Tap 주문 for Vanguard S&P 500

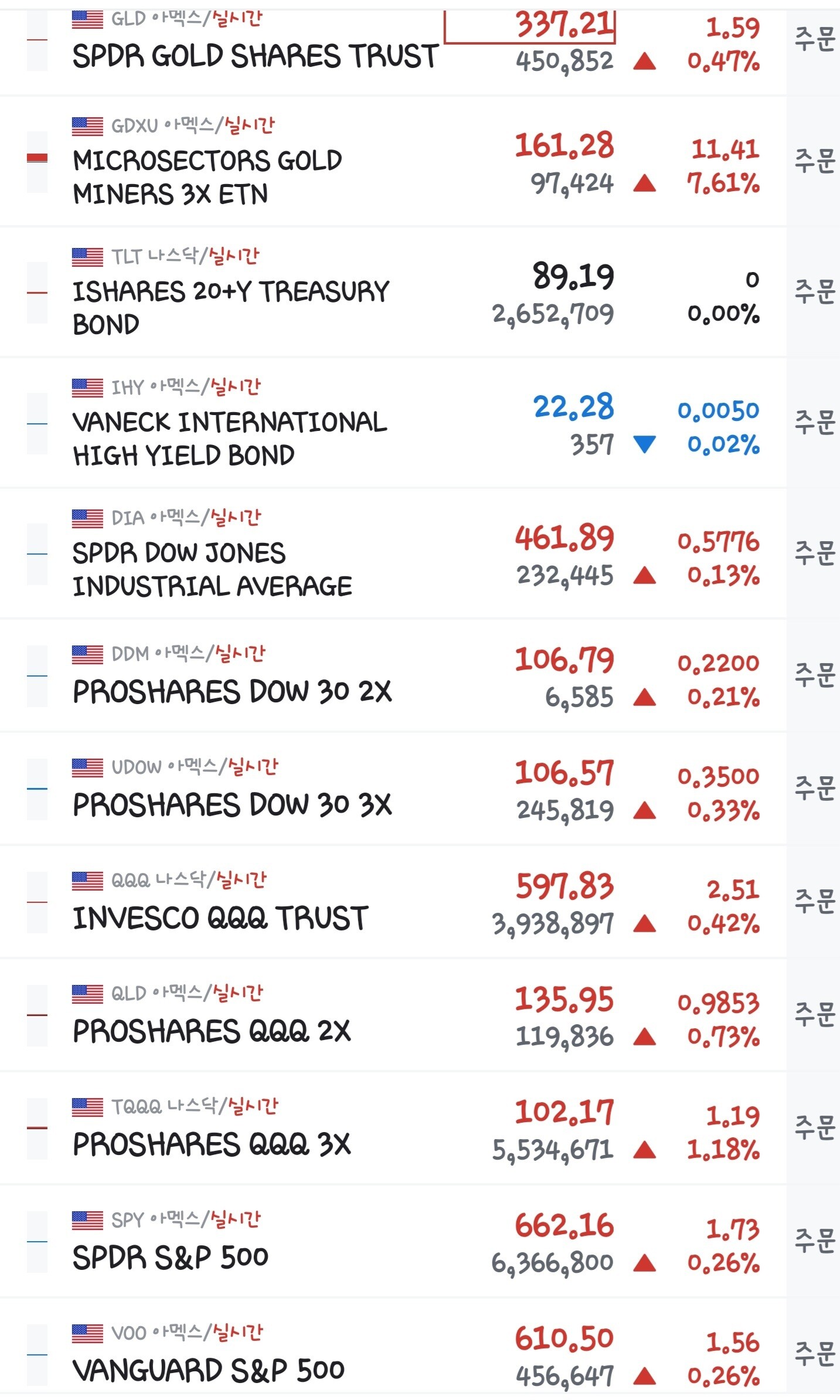[814, 1353]
